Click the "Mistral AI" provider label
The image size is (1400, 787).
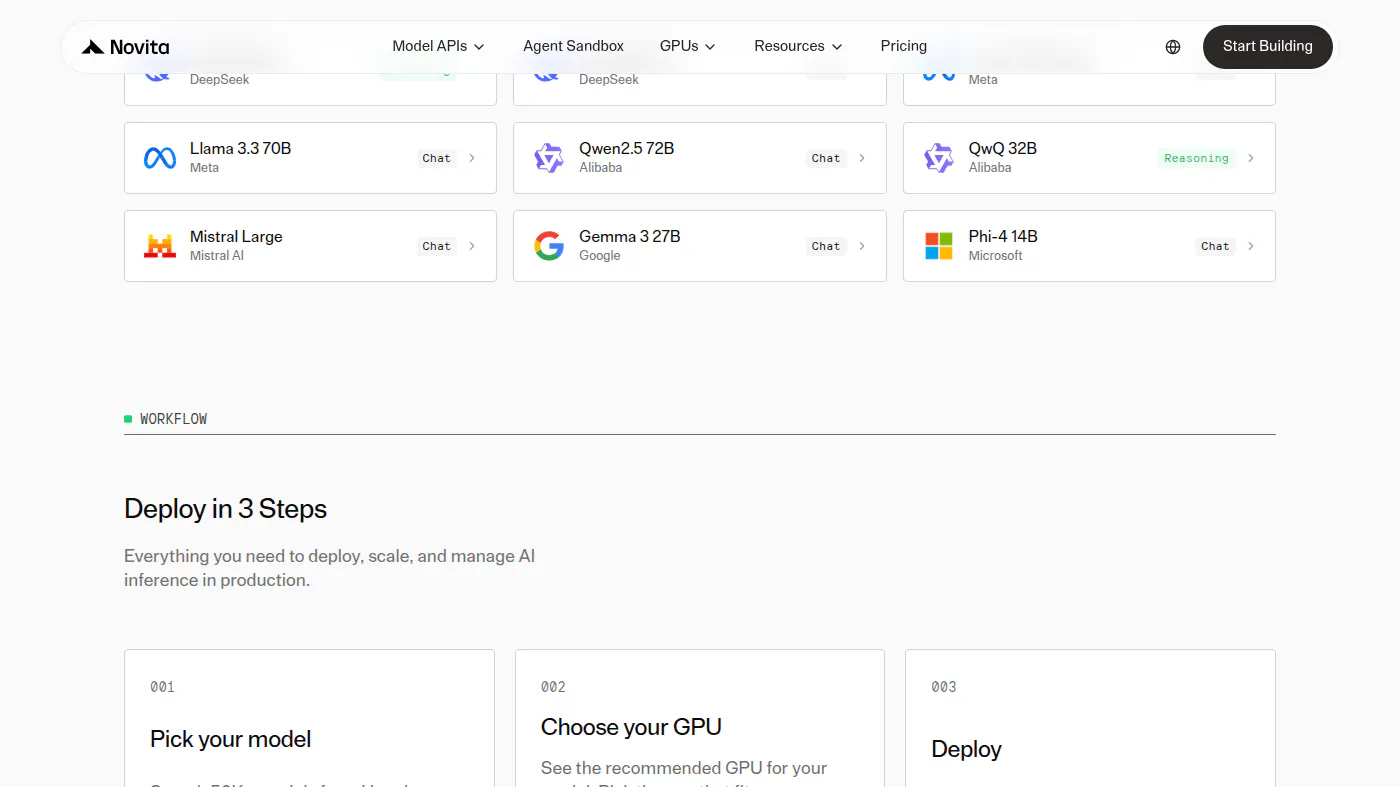(x=217, y=255)
